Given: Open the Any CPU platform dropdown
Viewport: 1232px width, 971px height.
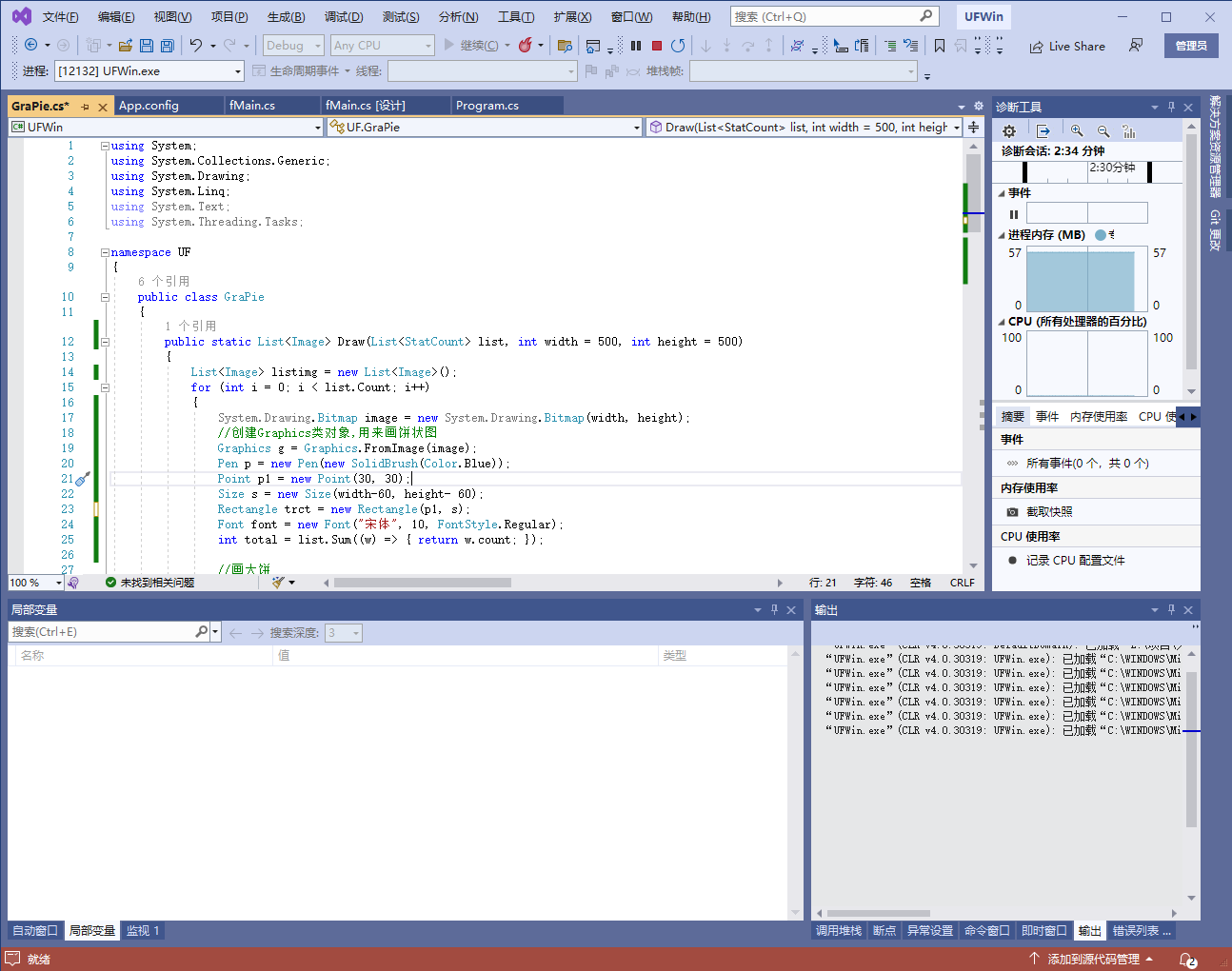Looking at the screenshot, I should pyautogui.click(x=383, y=45).
